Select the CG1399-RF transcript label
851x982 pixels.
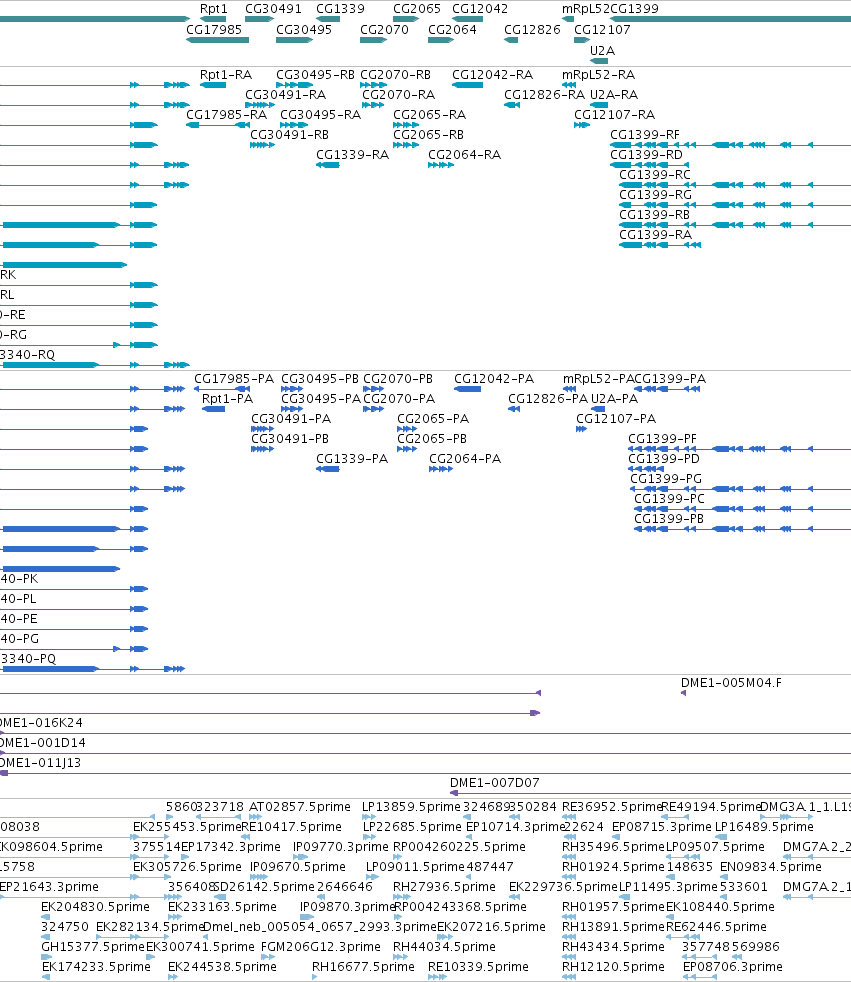pos(645,135)
